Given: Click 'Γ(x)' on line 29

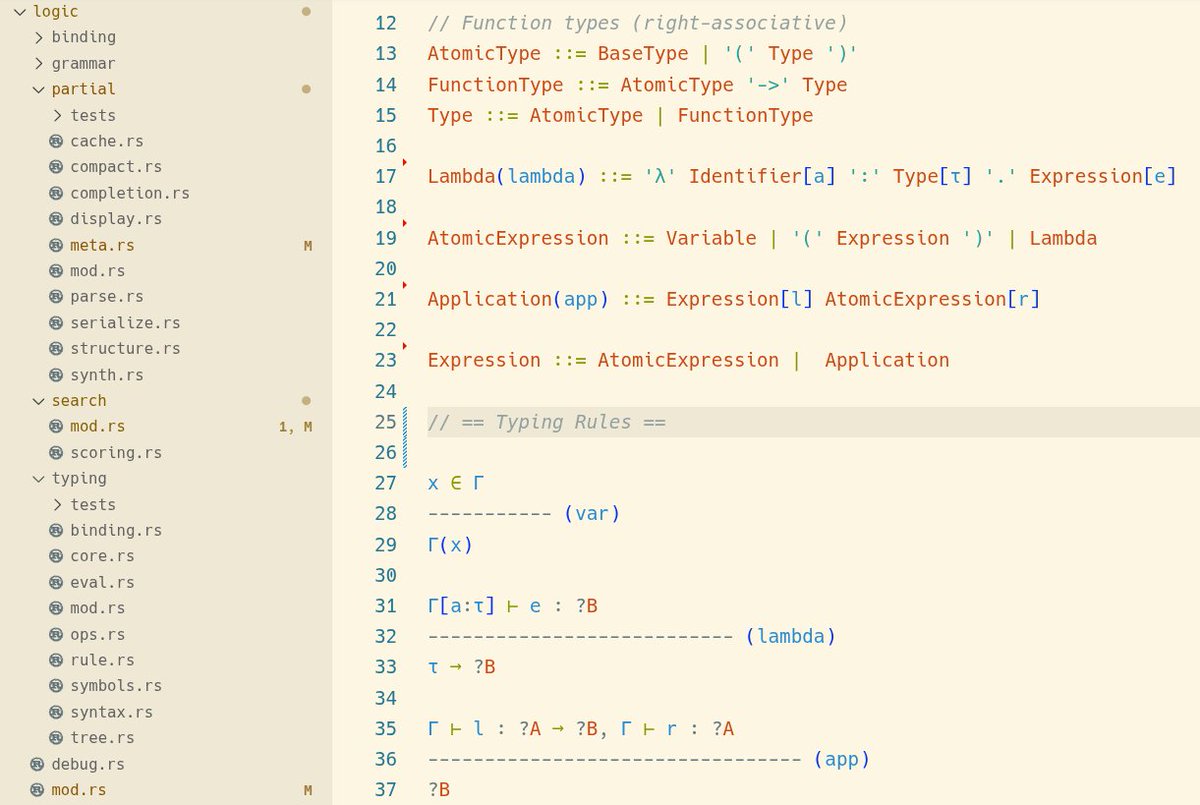Looking at the screenshot, I should [x=450, y=545].
